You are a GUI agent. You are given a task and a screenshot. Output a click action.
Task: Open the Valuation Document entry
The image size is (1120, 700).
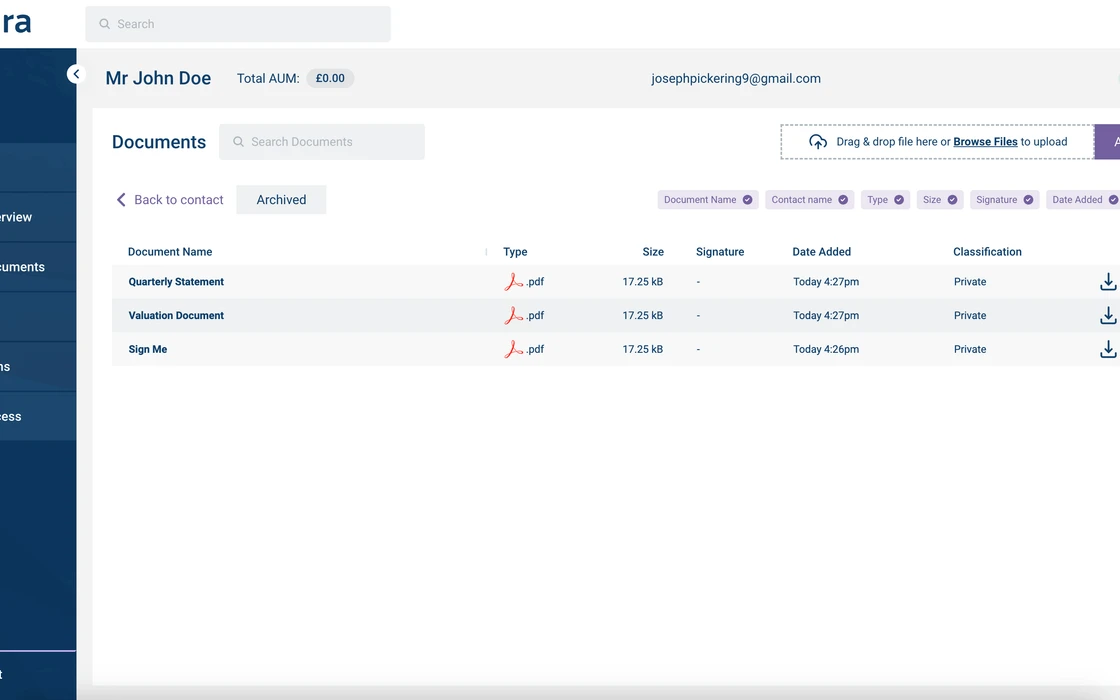click(x=176, y=315)
